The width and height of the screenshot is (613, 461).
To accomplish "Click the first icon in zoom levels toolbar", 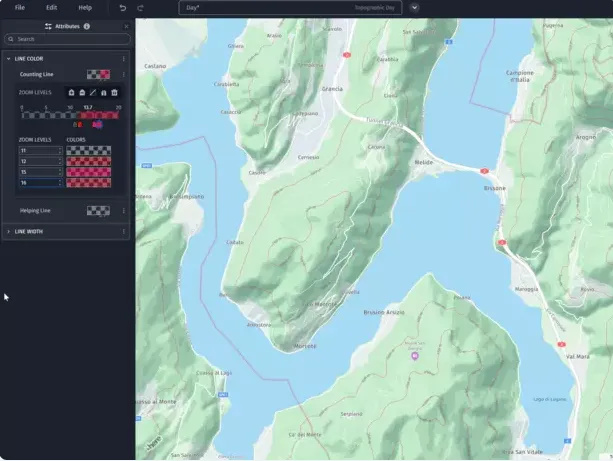I will point(71,92).
